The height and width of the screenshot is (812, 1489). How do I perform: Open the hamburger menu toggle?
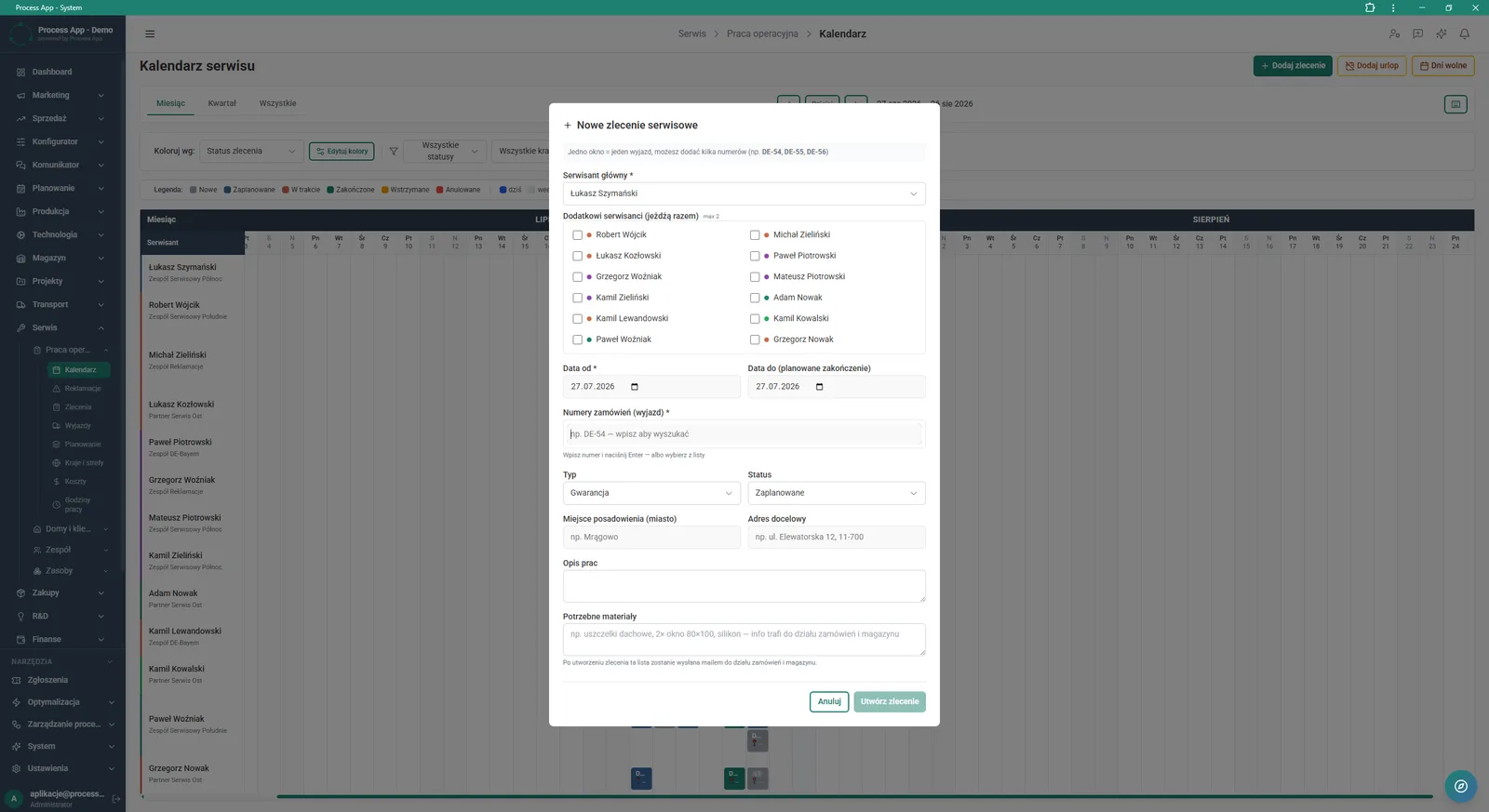coord(150,33)
